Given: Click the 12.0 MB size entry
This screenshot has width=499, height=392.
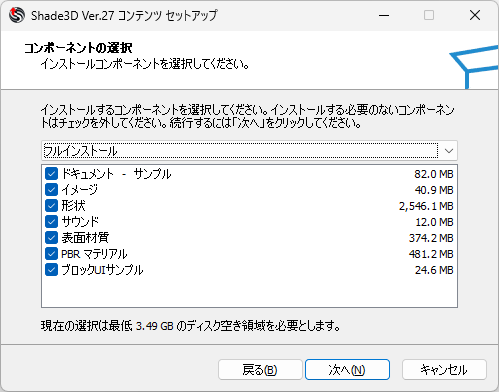Looking at the screenshot, I should point(434,222).
